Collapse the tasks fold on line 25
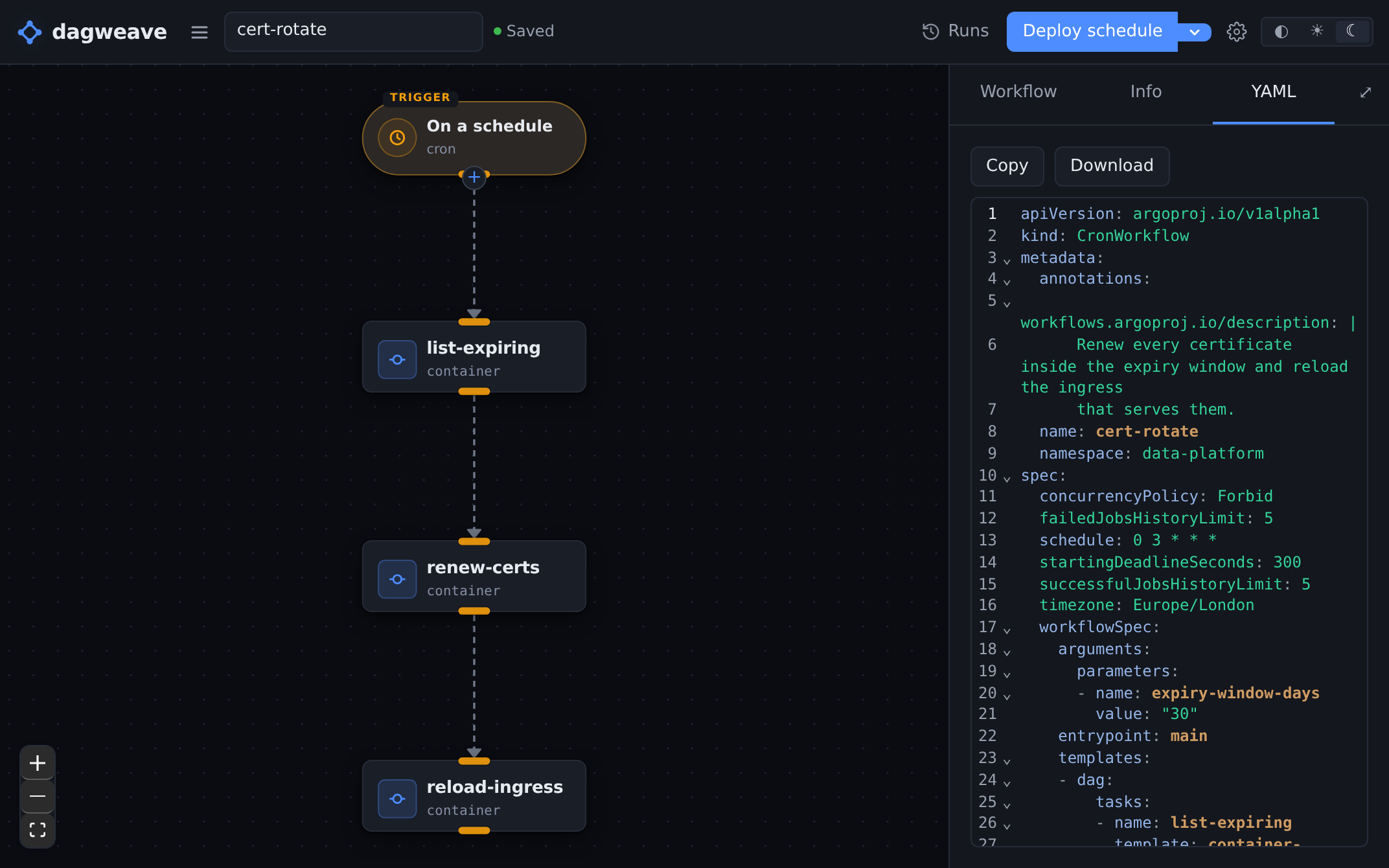 click(x=1007, y=805)
